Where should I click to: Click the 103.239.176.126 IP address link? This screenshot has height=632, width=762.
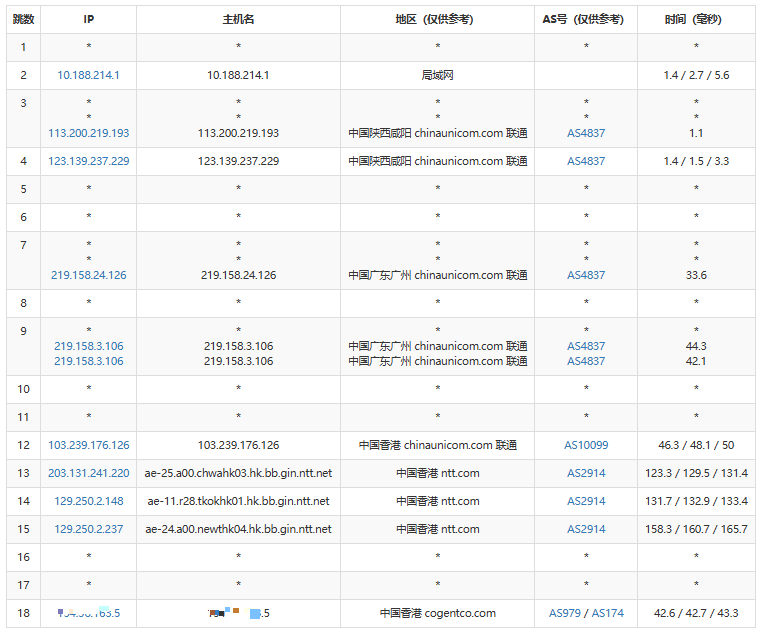(88, 445)
